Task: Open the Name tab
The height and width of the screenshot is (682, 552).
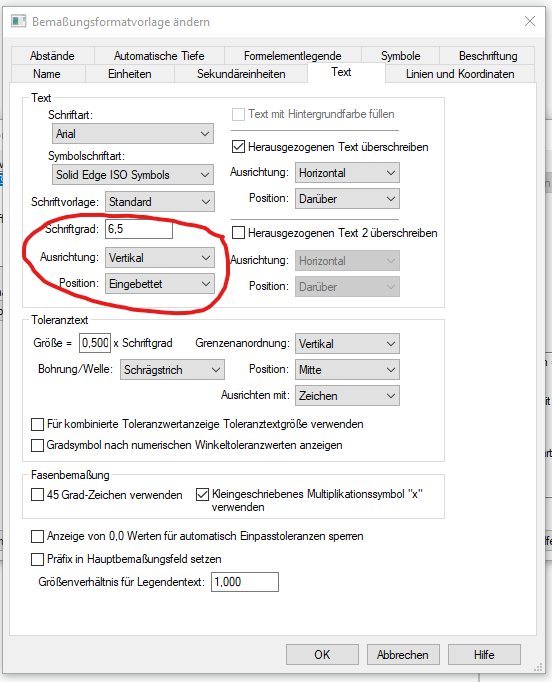Action: pyautogui.click(x=47, y=74)
